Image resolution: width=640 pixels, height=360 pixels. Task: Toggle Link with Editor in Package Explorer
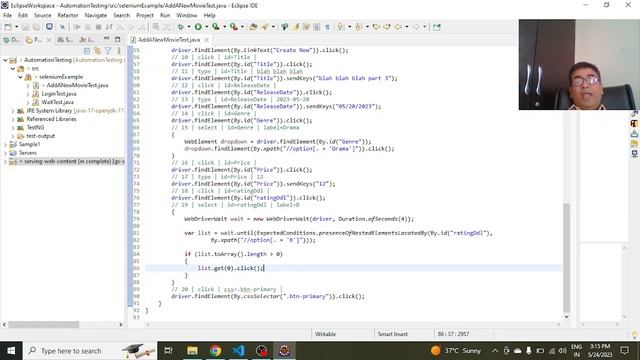(98, 51)
